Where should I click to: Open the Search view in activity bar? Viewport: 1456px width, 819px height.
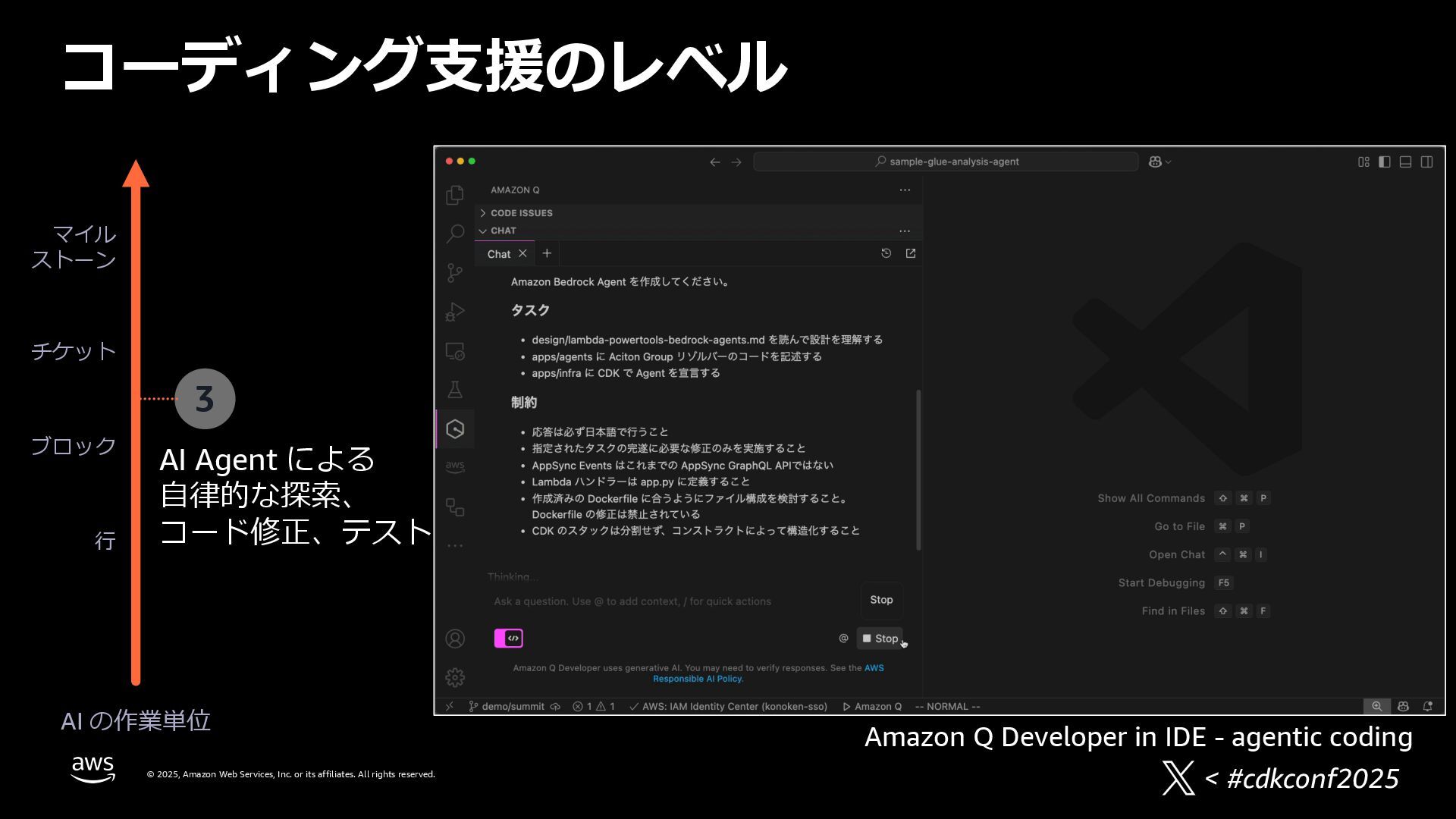[x=455, y=234]
